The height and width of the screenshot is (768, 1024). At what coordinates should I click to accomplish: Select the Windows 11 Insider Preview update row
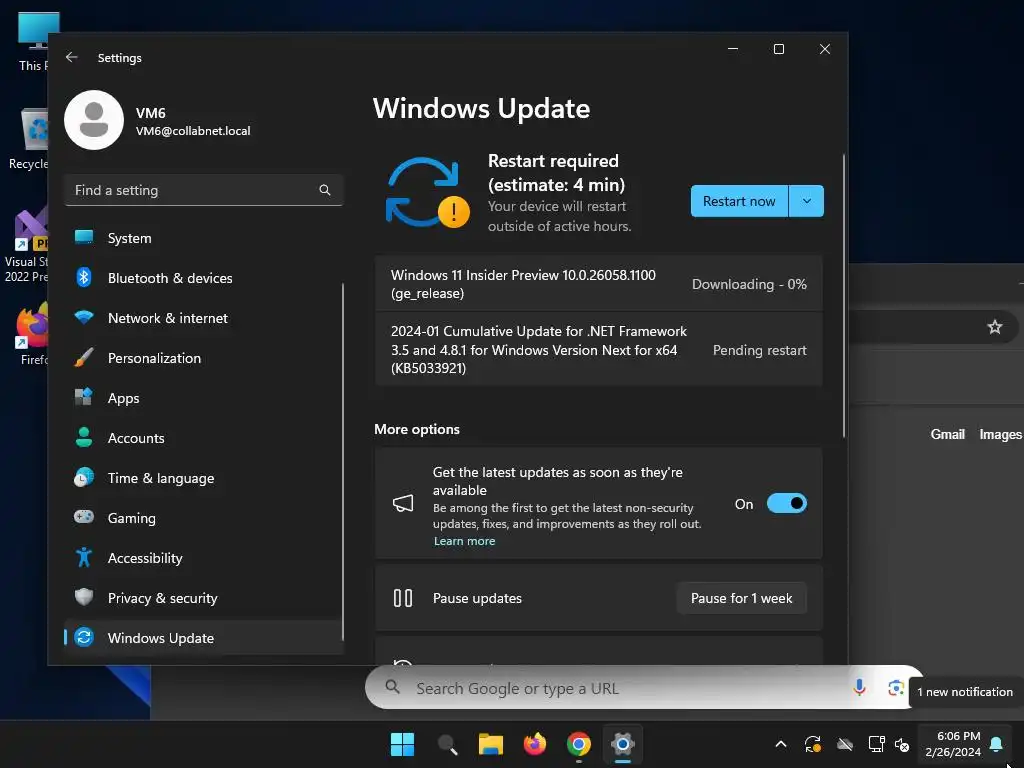(599, 284)
